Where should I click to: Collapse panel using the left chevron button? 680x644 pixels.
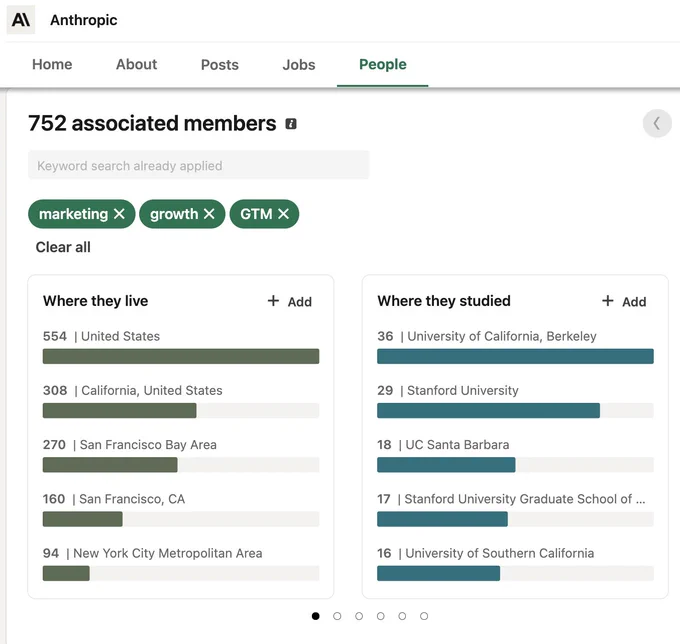pyautogui.click(x=657, y=124)
